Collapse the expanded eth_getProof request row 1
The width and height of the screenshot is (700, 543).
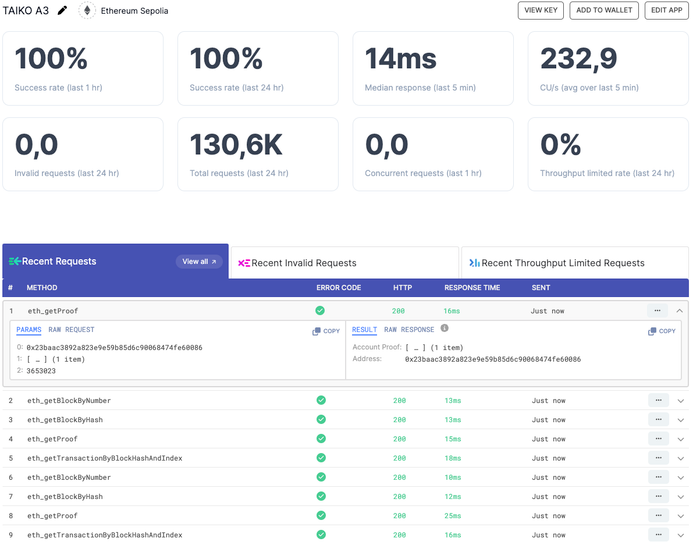point(679,310)
